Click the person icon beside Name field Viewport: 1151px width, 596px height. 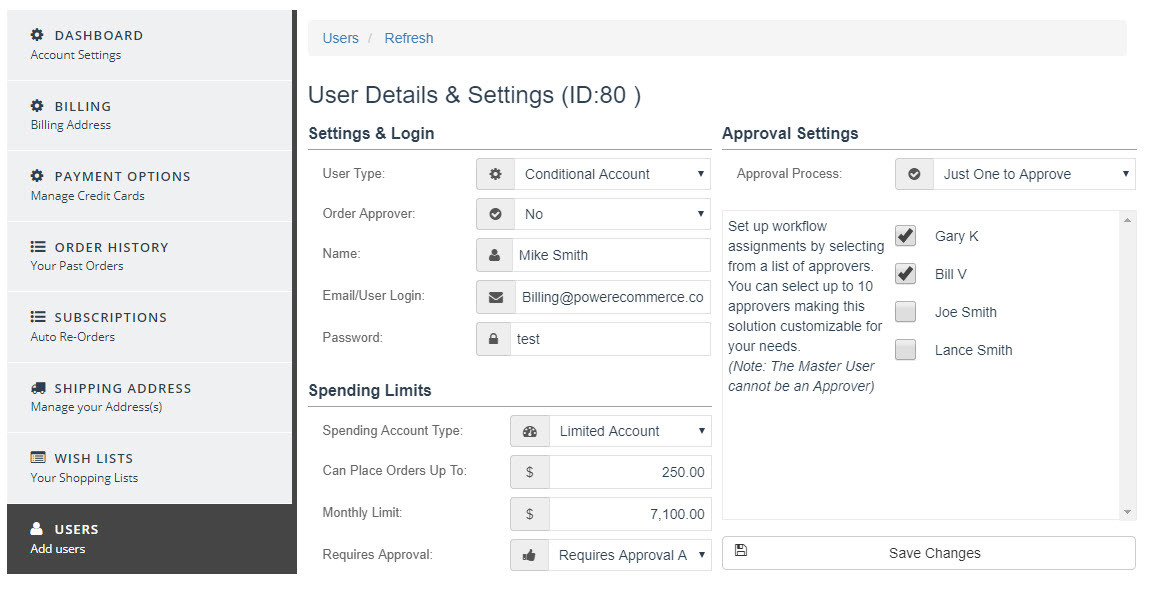(494, 255)
